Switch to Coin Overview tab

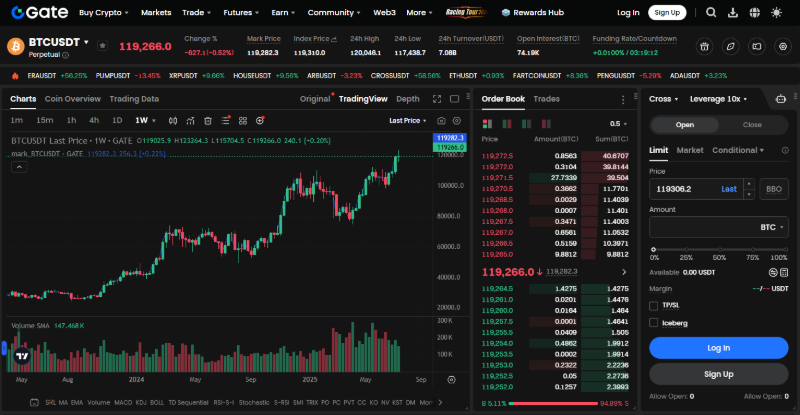coord(73,99)
